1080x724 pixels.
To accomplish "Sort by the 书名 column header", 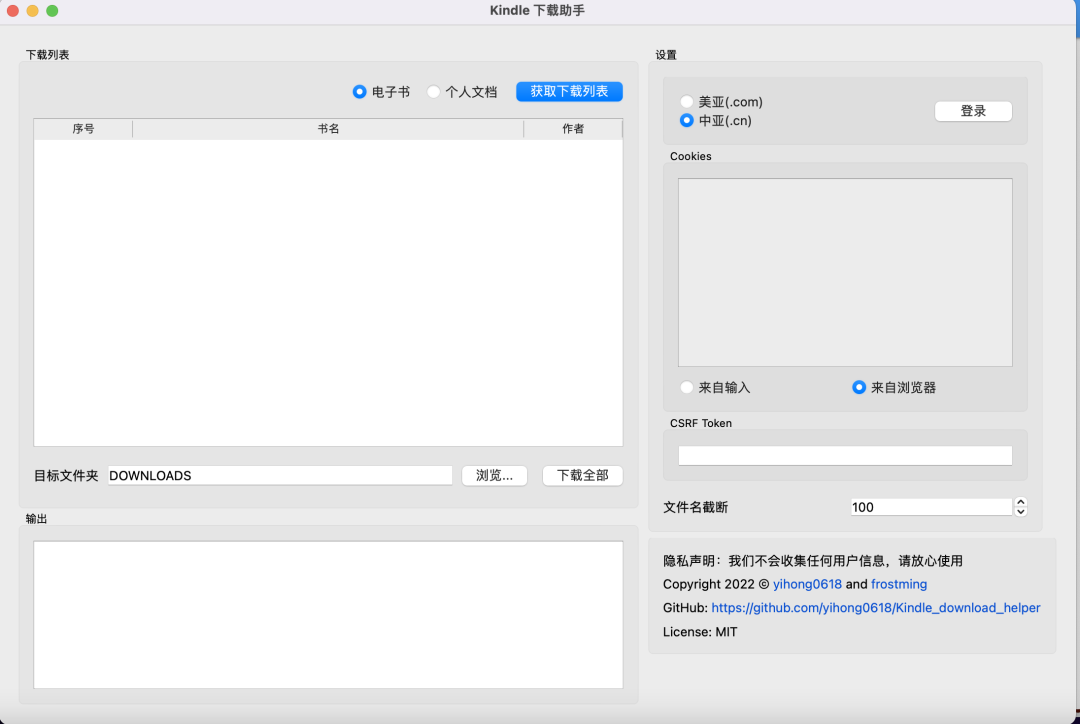I will tap(328, 129).
